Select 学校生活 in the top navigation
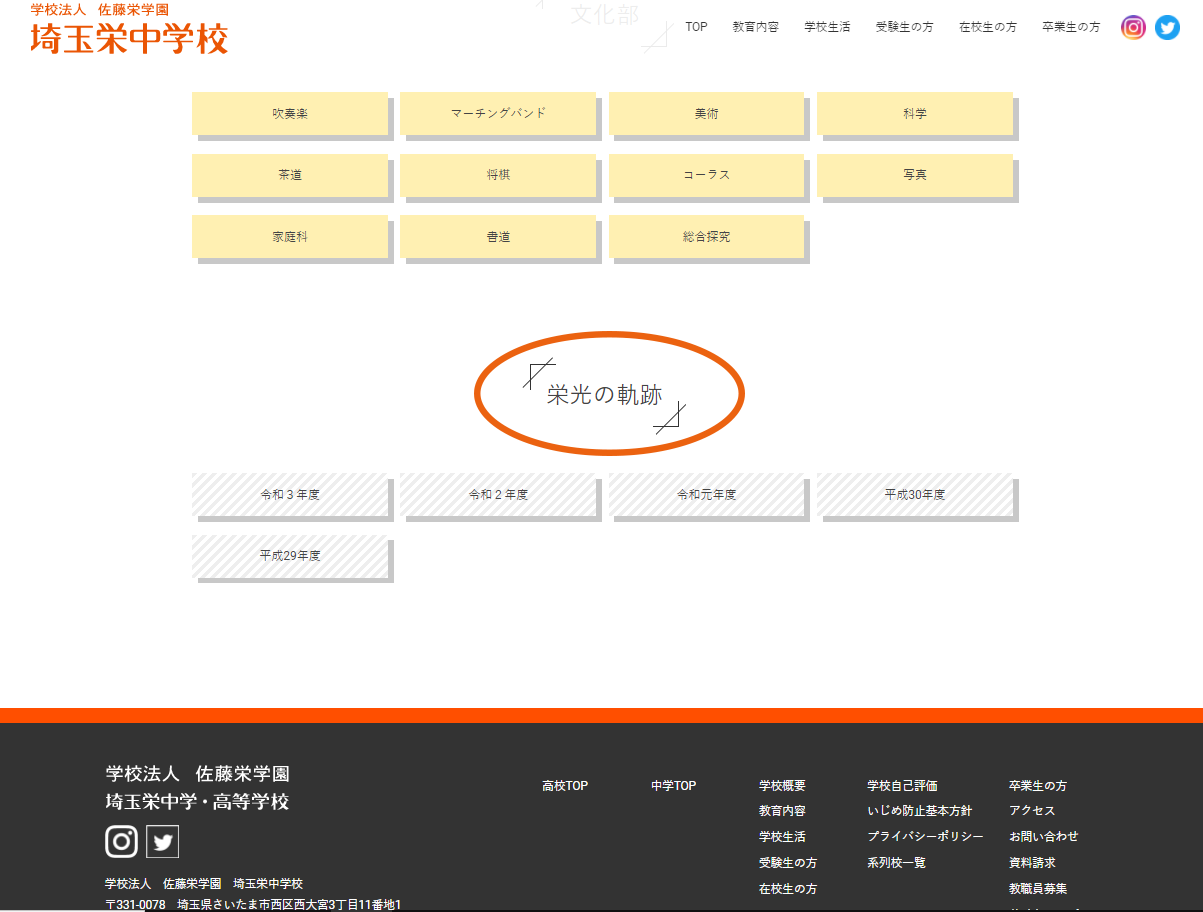The width and height of the screenshot is (1203, 912). (827, 27)
